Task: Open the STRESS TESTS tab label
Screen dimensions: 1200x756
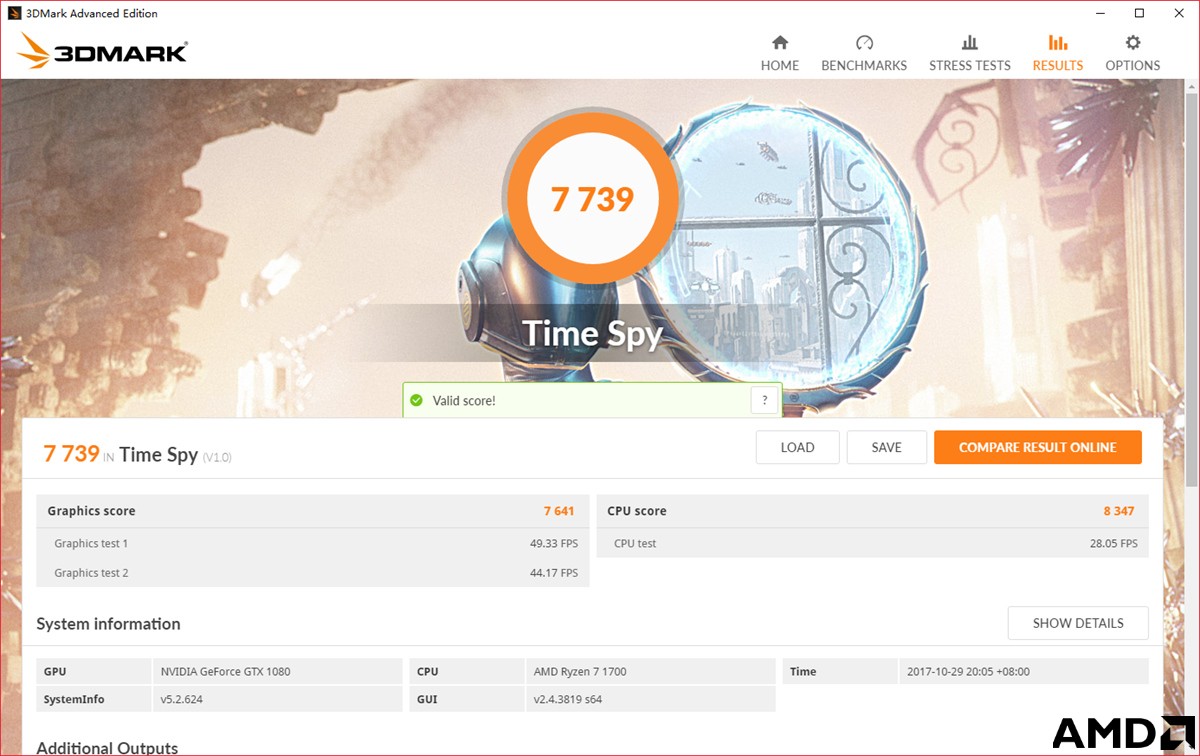Action: pyautogui.click(x=970, y=65)
